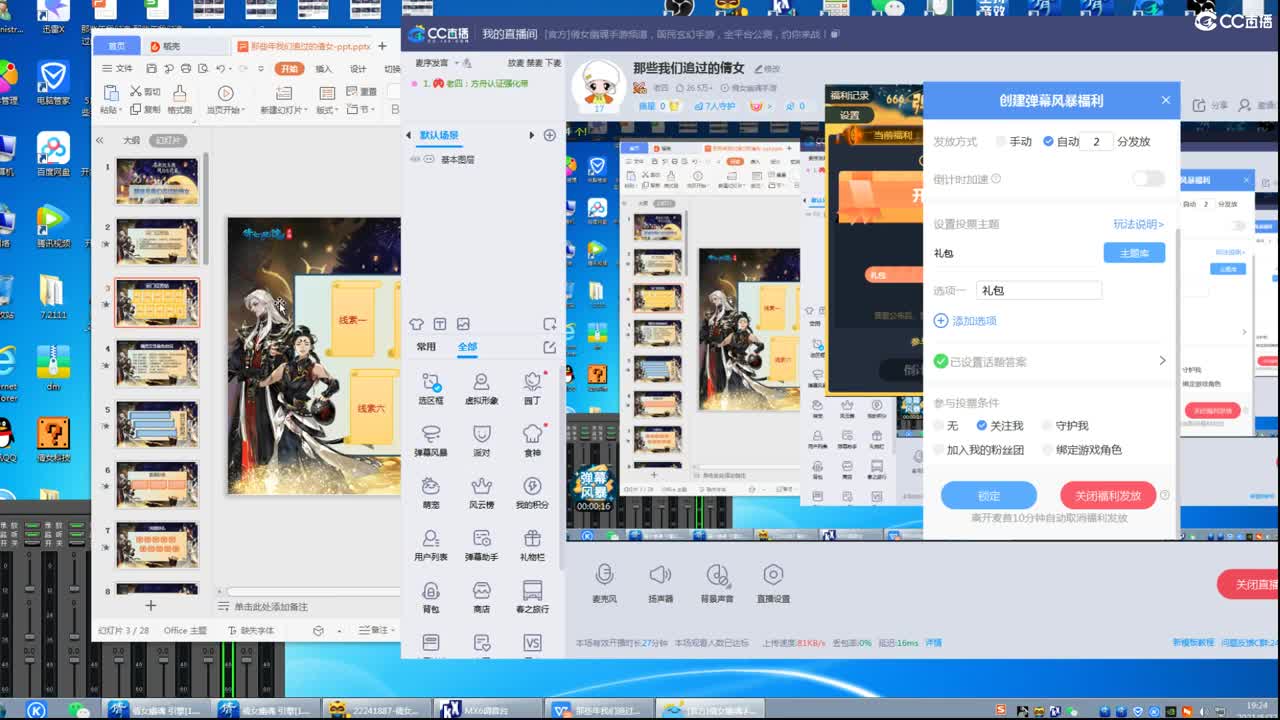Image resolution: width=1280 pixels, height=720 pixels.
Task: Click the 关闭福利发放 button
Action: [x=1108, y=496]
